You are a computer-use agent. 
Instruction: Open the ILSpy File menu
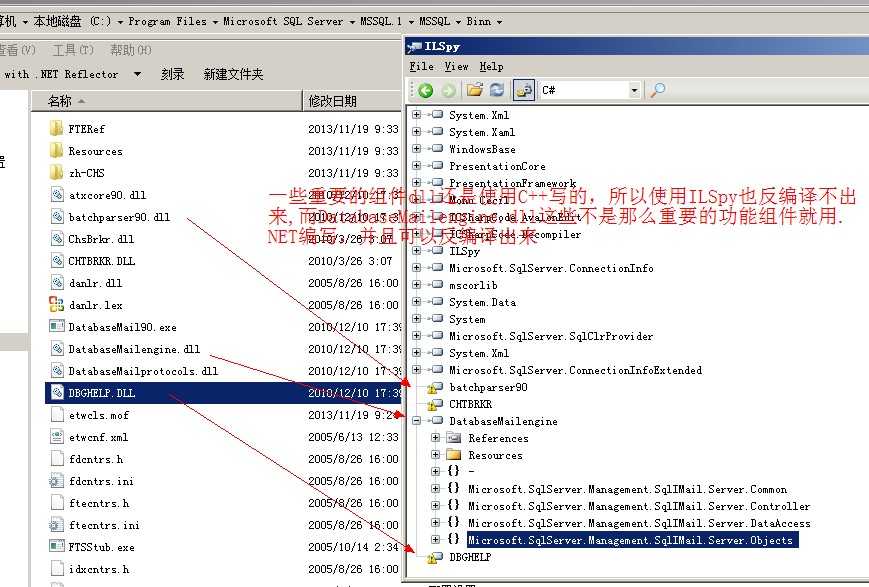click(421, 67)
